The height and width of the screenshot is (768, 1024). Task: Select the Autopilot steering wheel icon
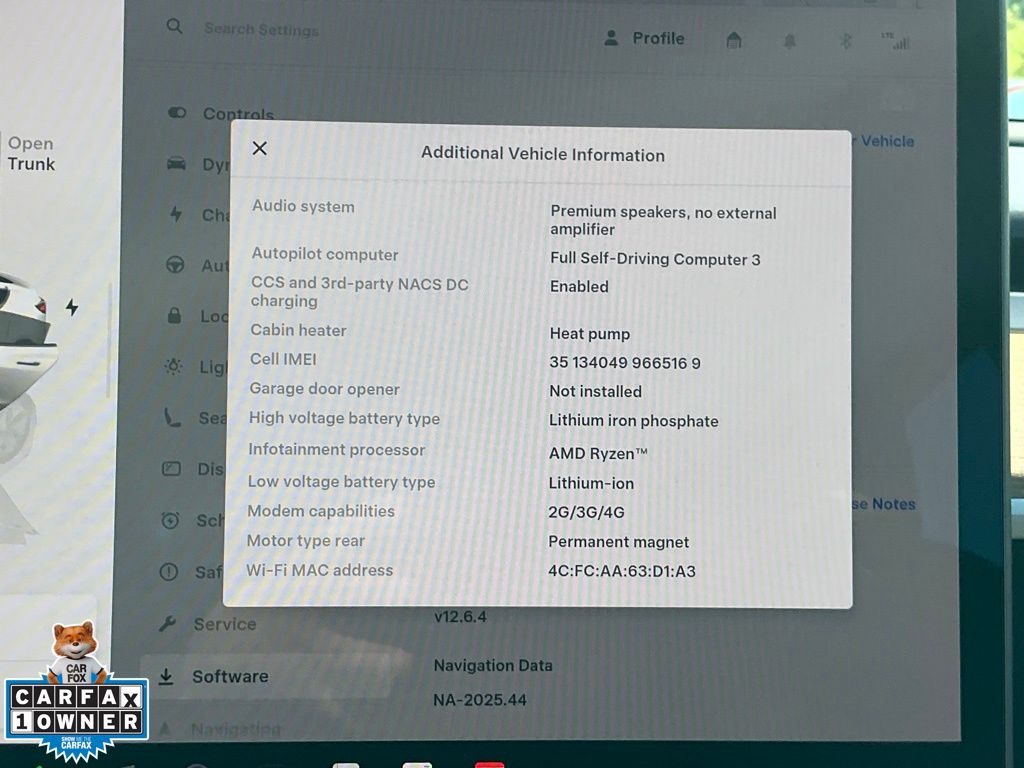click(175, 265)
